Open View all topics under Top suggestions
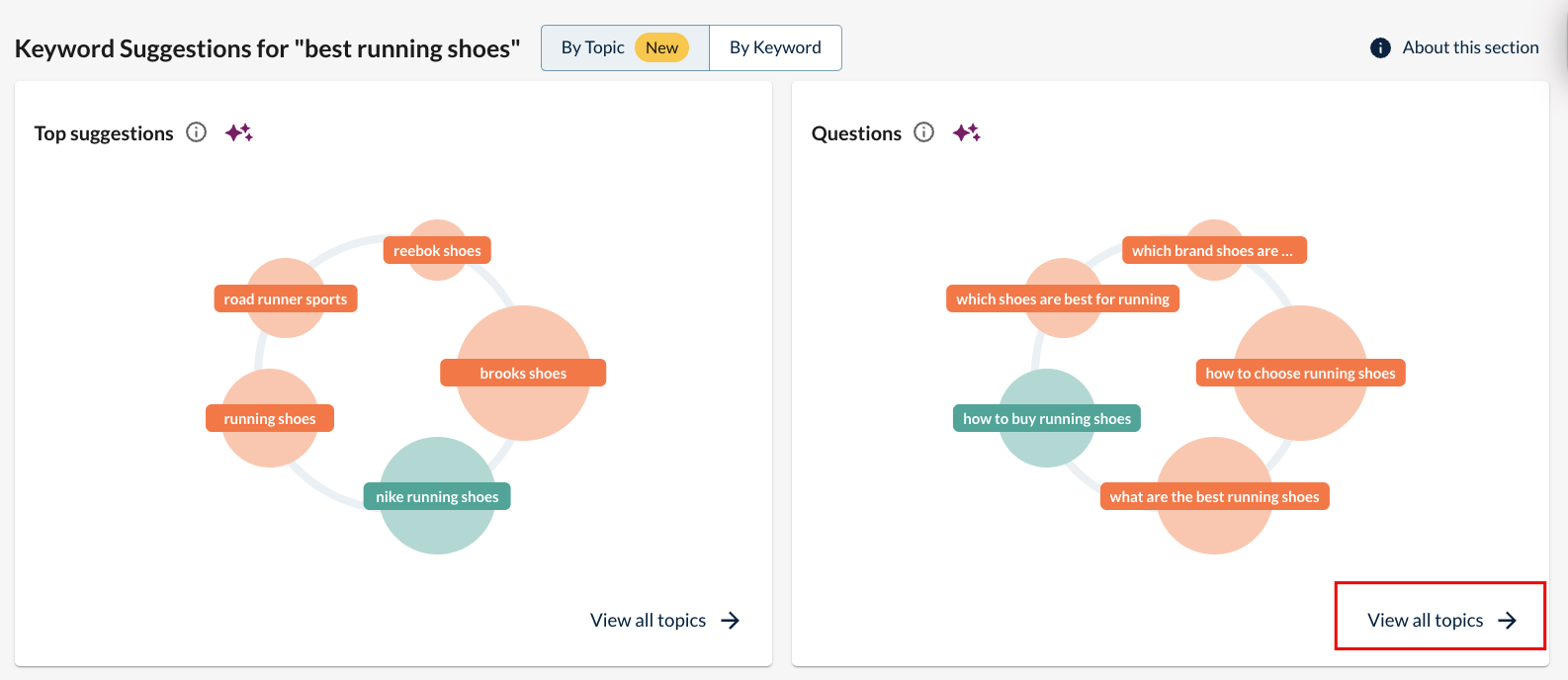This screenshot has height=680, width=1568. pos(664,620)
